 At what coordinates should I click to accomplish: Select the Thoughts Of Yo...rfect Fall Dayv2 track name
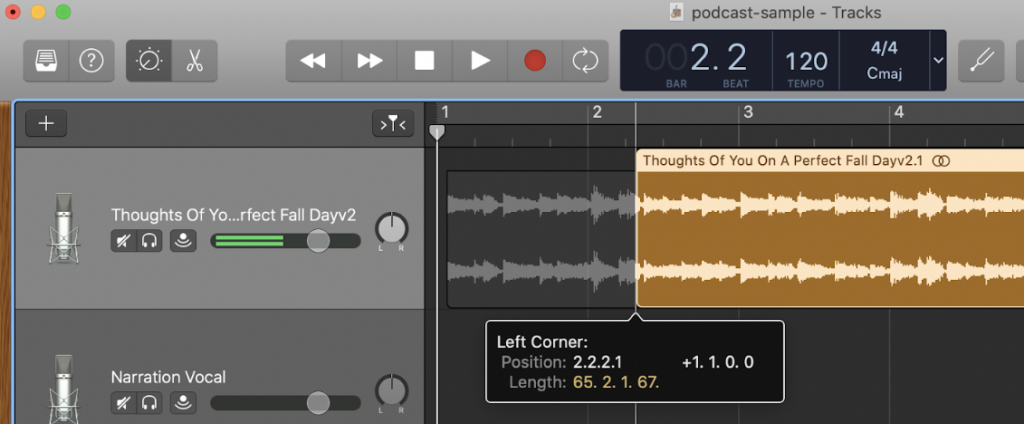(233, 215)
